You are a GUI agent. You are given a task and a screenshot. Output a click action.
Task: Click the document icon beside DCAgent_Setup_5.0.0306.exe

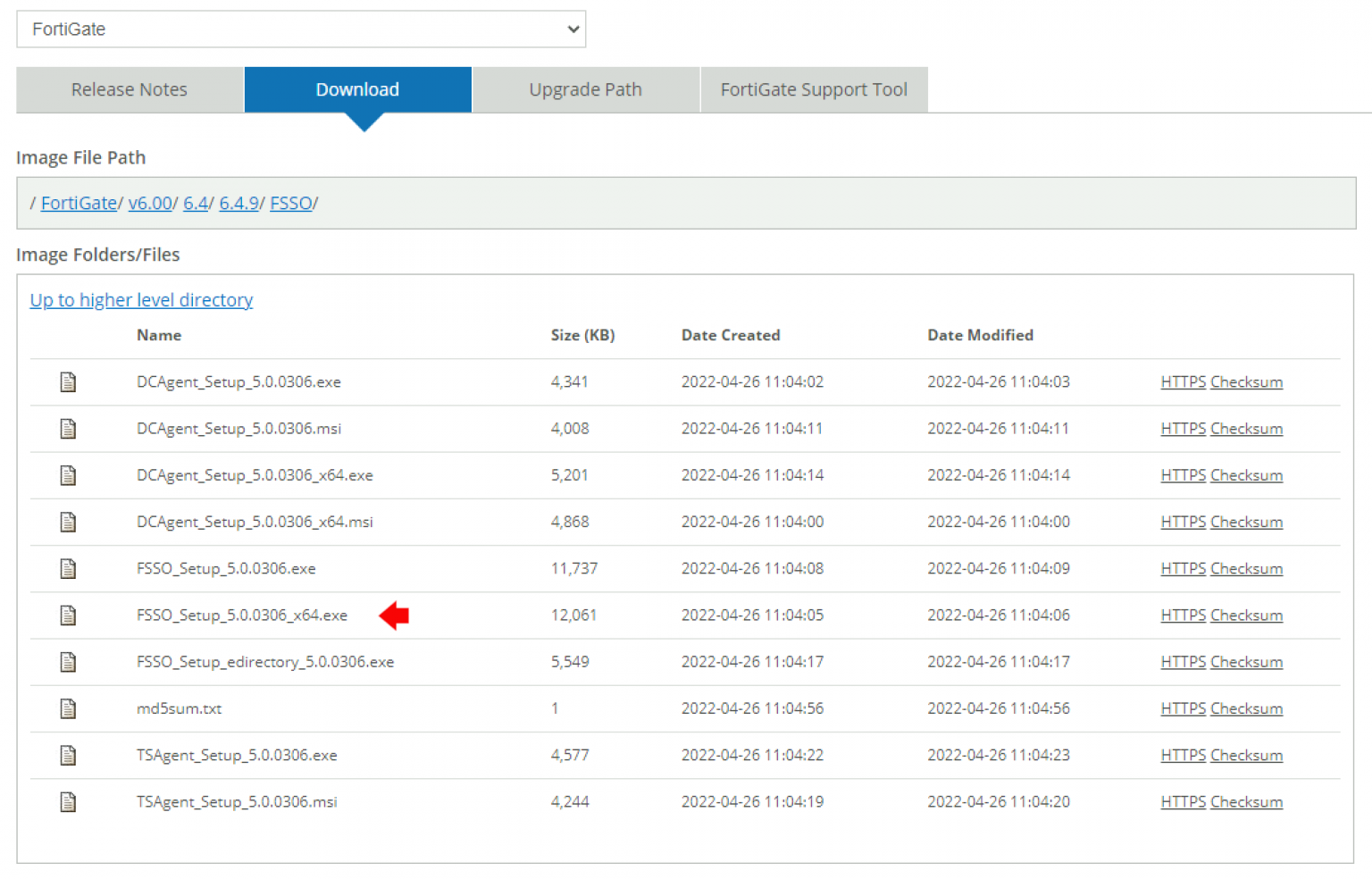pos(68,381)
